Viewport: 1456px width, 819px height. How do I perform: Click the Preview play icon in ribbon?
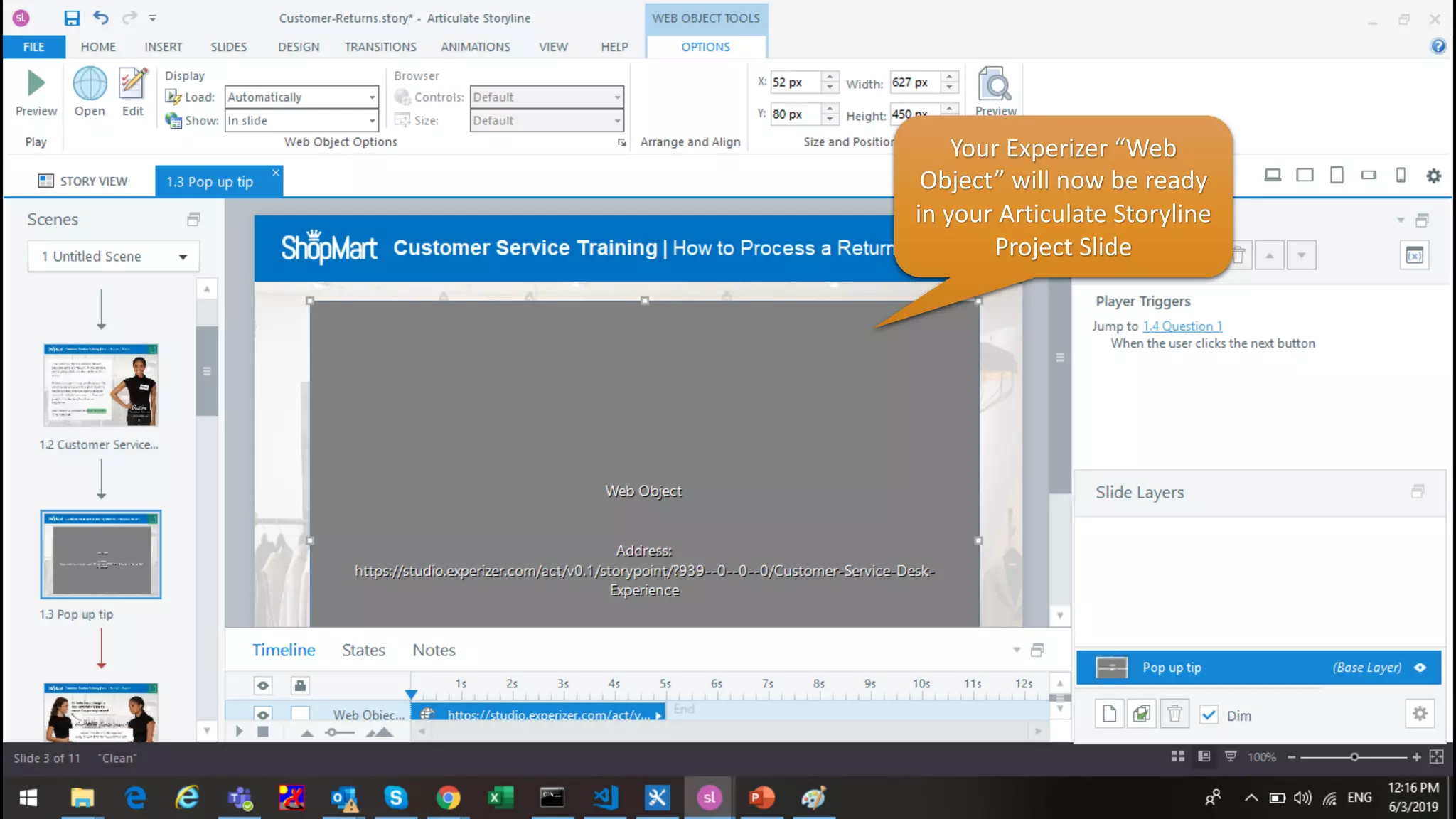click(x=36, y=84)
